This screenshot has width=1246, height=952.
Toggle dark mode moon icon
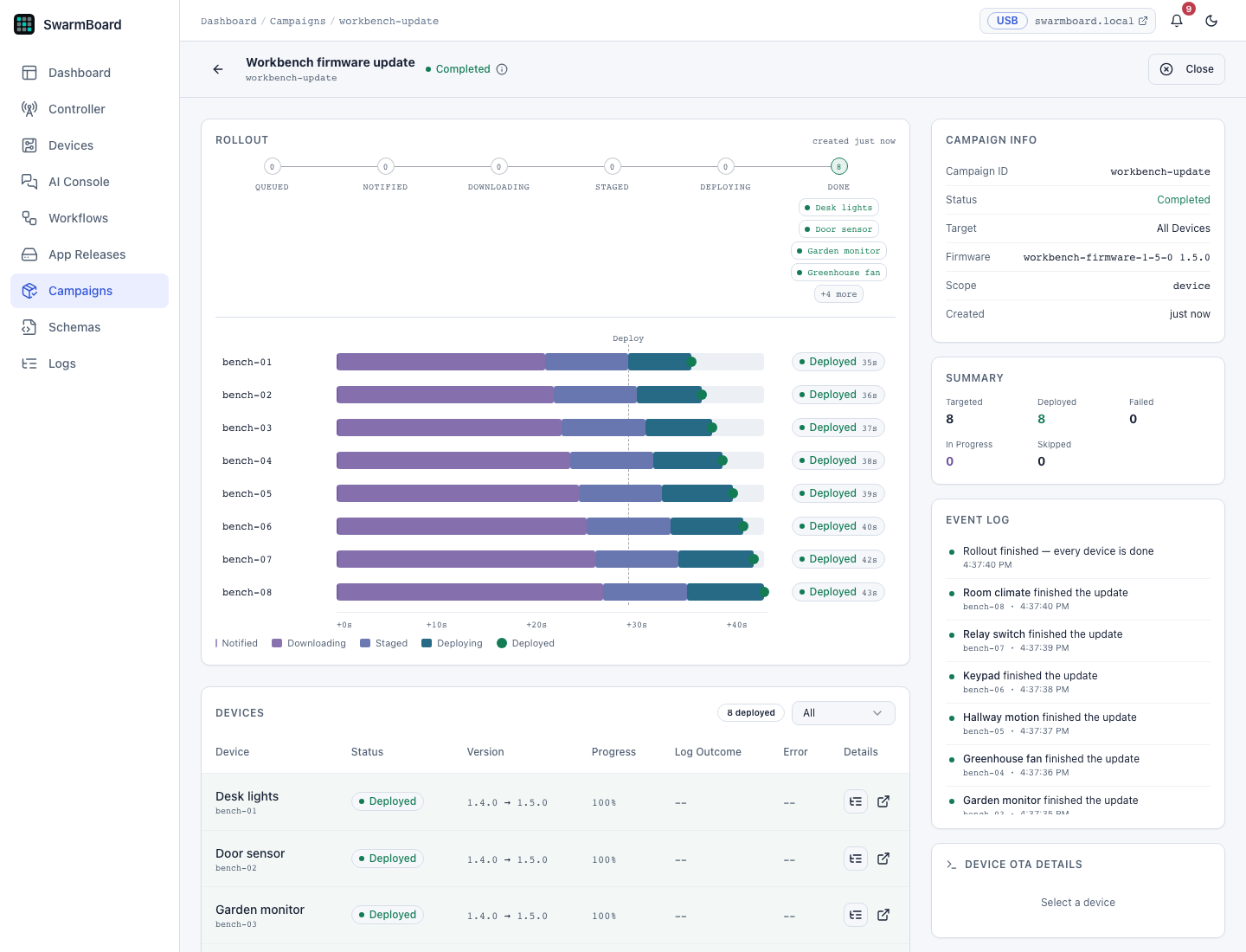[x=1211, y=21]
